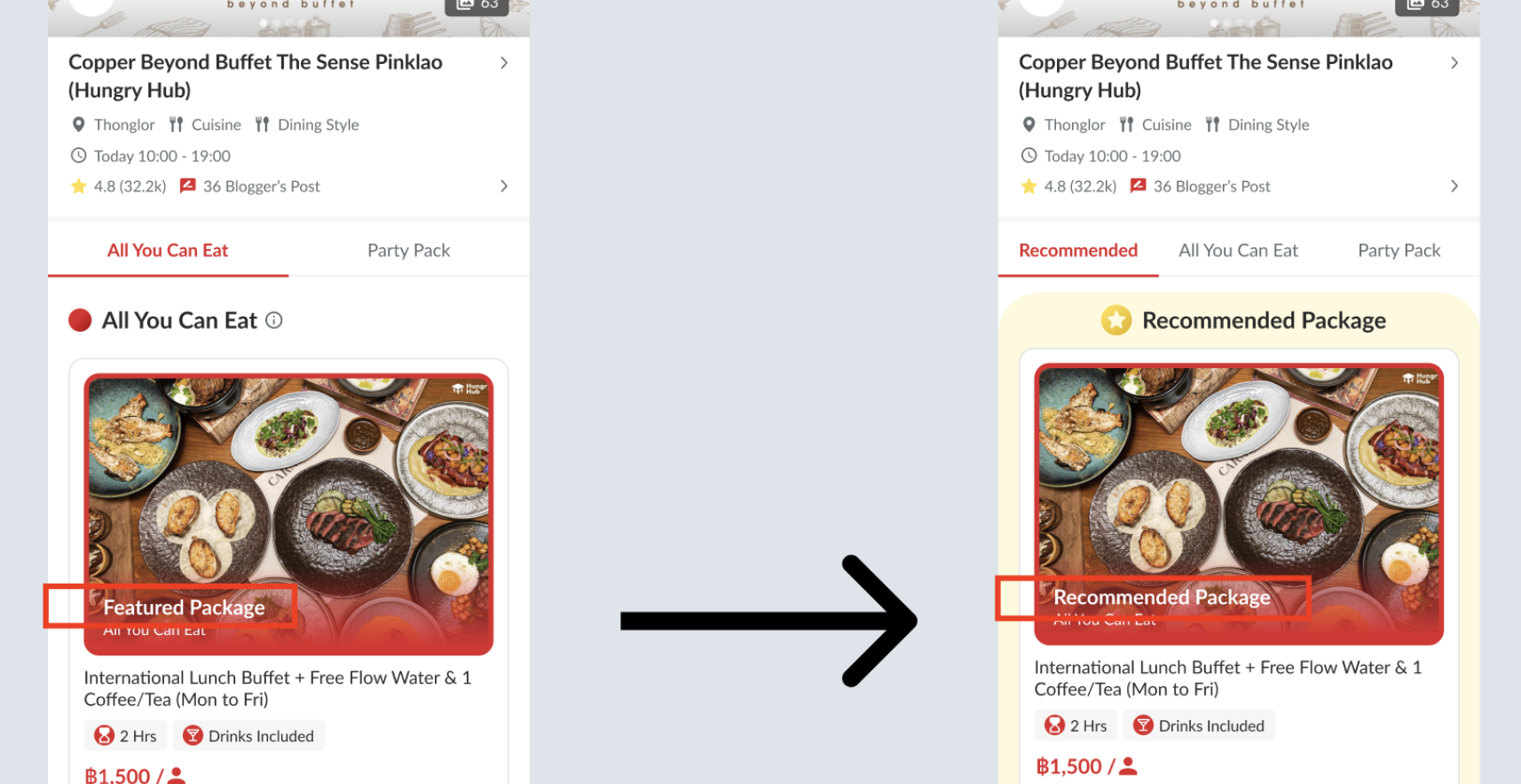1521x784 pixels.
Task: Click the Drinks Included glass icon in right card
Action: click(1144, 725)
